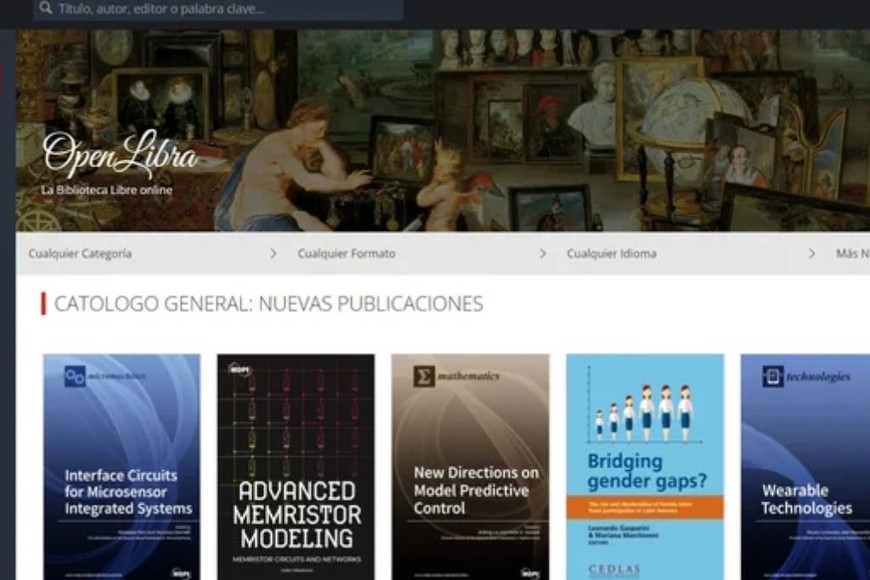The height and width of the screenshot is (580, 870).
Task: Open the Cualquier Formato filter
Action: tap(346, 254)
